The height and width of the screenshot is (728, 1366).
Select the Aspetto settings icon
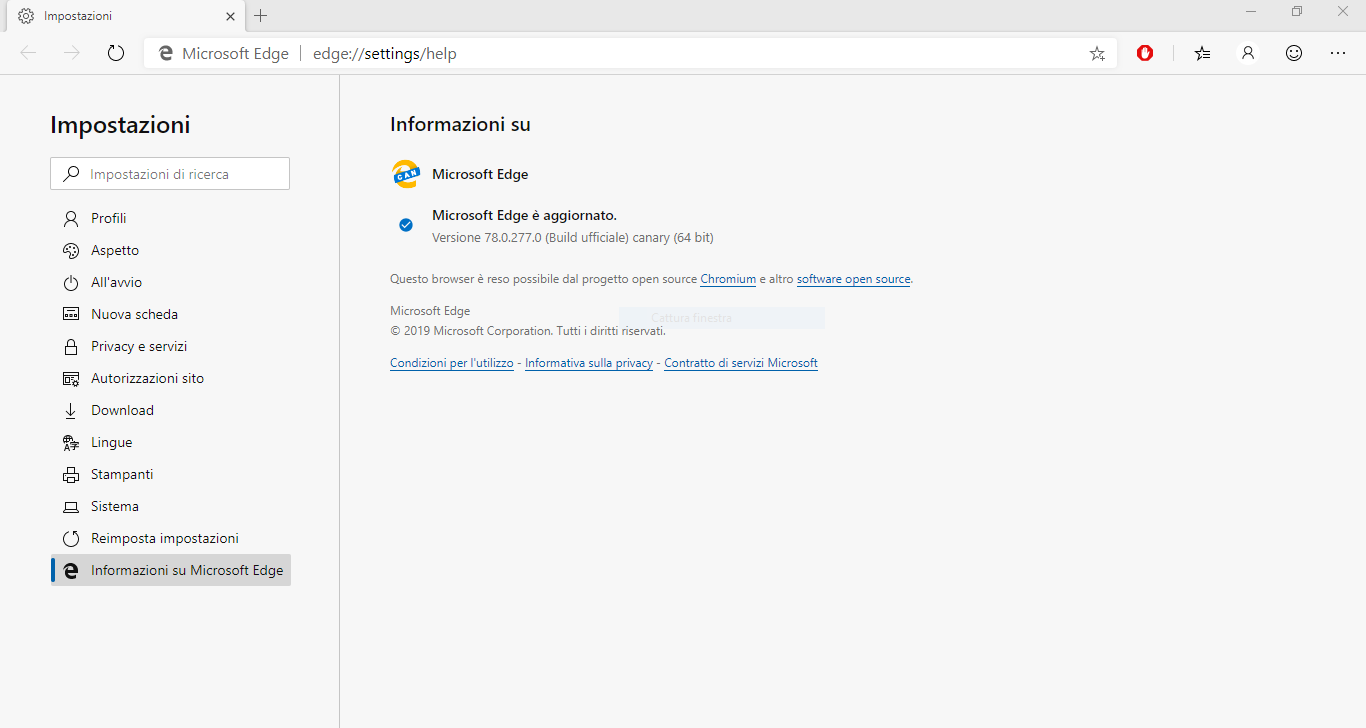(70, 250)
